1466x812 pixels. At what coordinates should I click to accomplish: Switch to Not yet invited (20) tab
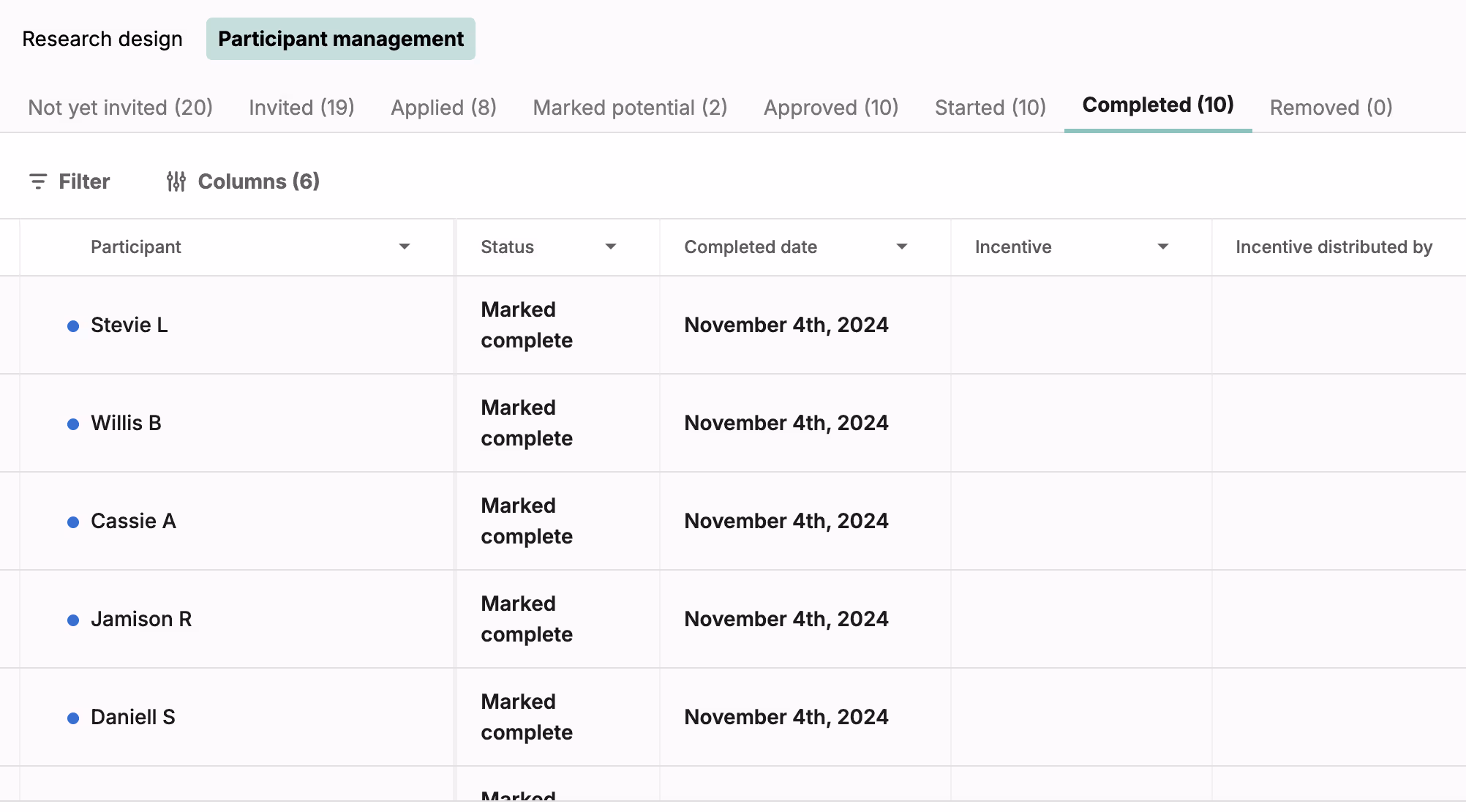[120, 108]
